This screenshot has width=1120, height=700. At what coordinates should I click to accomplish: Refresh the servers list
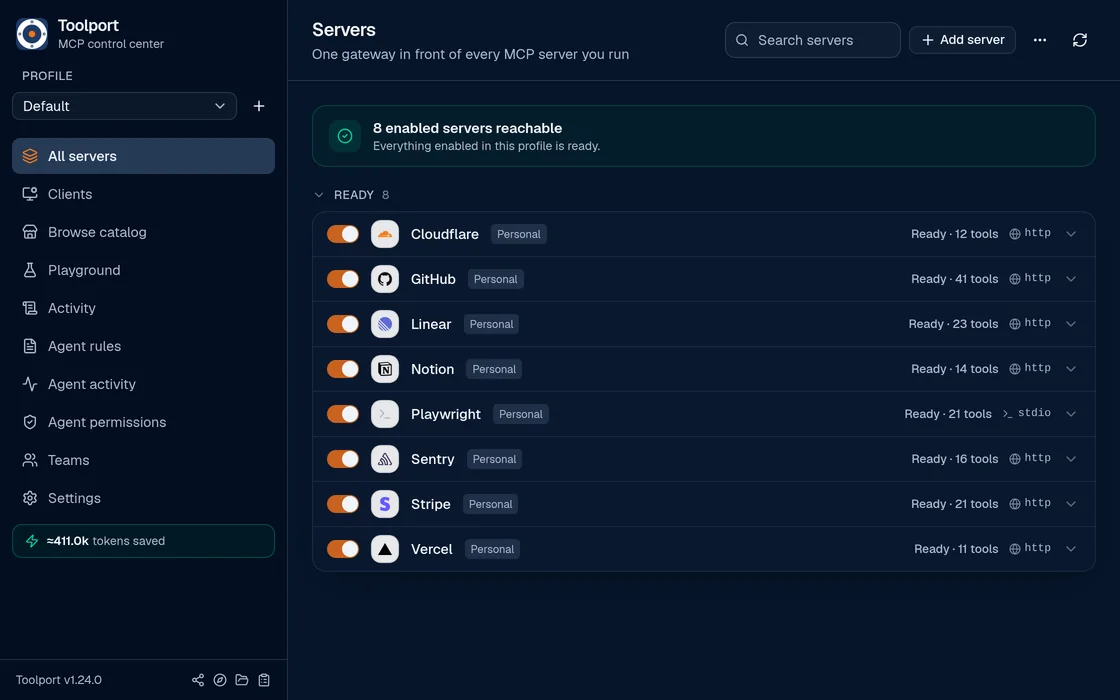click(x=1079, y=40)
